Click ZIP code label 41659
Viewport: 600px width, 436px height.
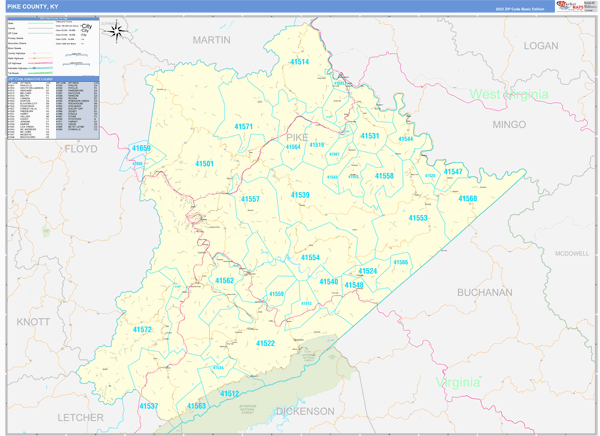click(141, 148)
